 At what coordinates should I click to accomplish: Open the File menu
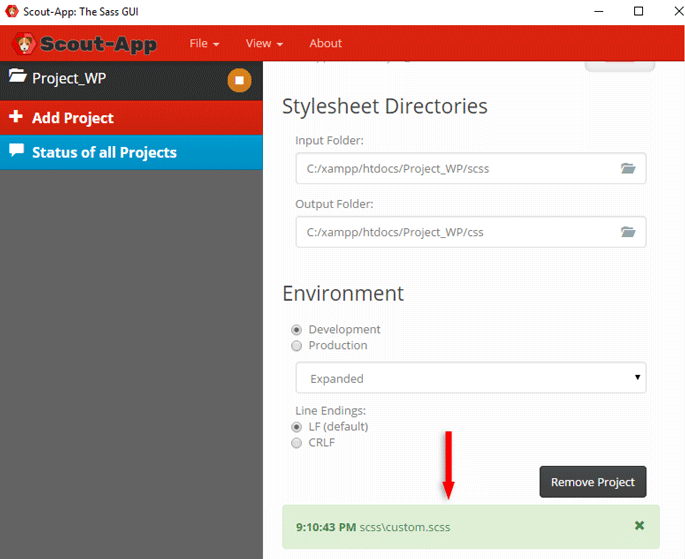[204, 43]
